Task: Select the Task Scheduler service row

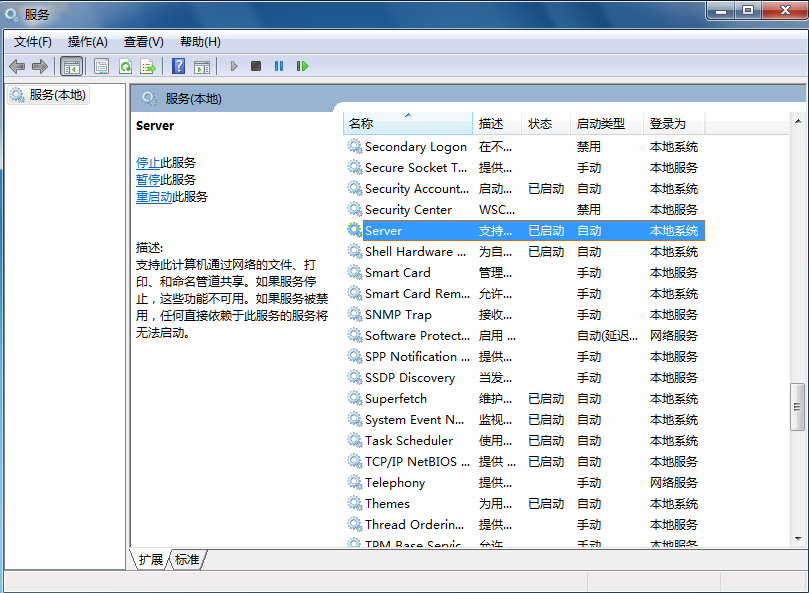Action: pos(408,441)
